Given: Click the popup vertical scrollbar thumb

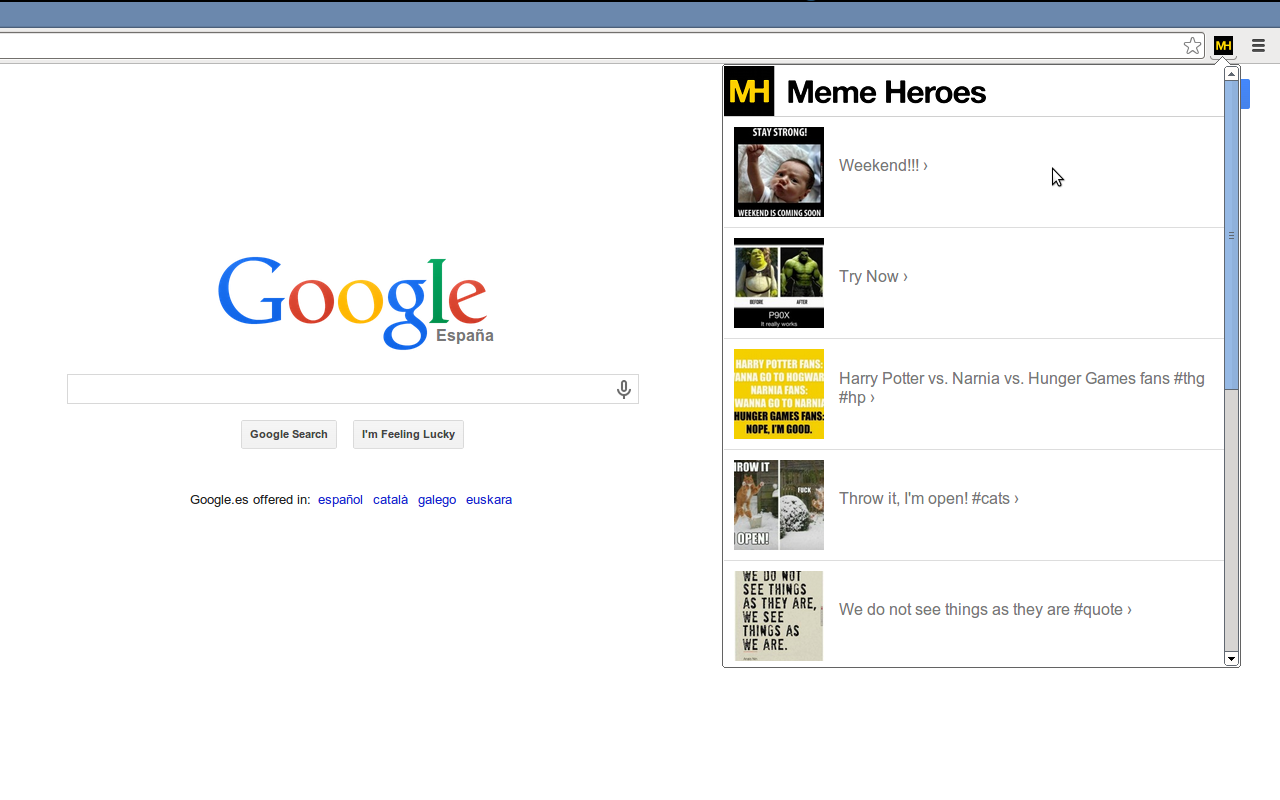Looking at the screenshot, I should coord(1232,236).
